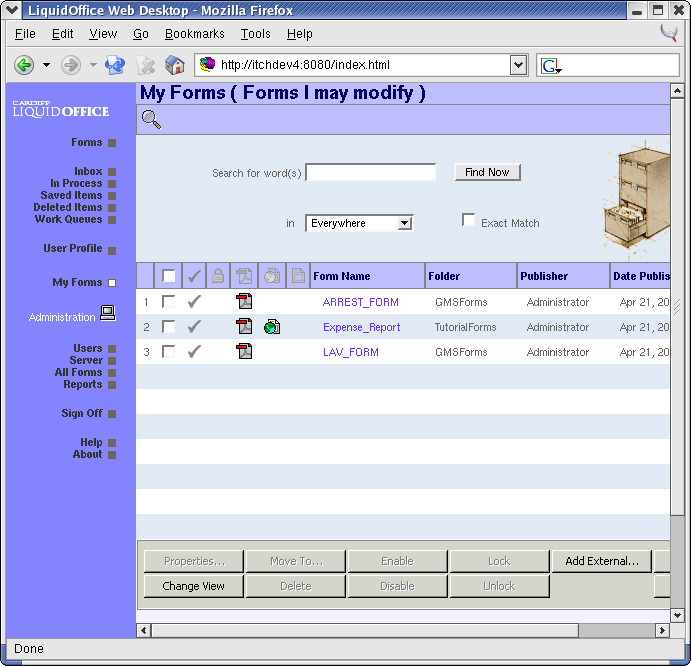Open the Expense_Report form link
This screenshot has height=666, width=691.
point(361,327)
